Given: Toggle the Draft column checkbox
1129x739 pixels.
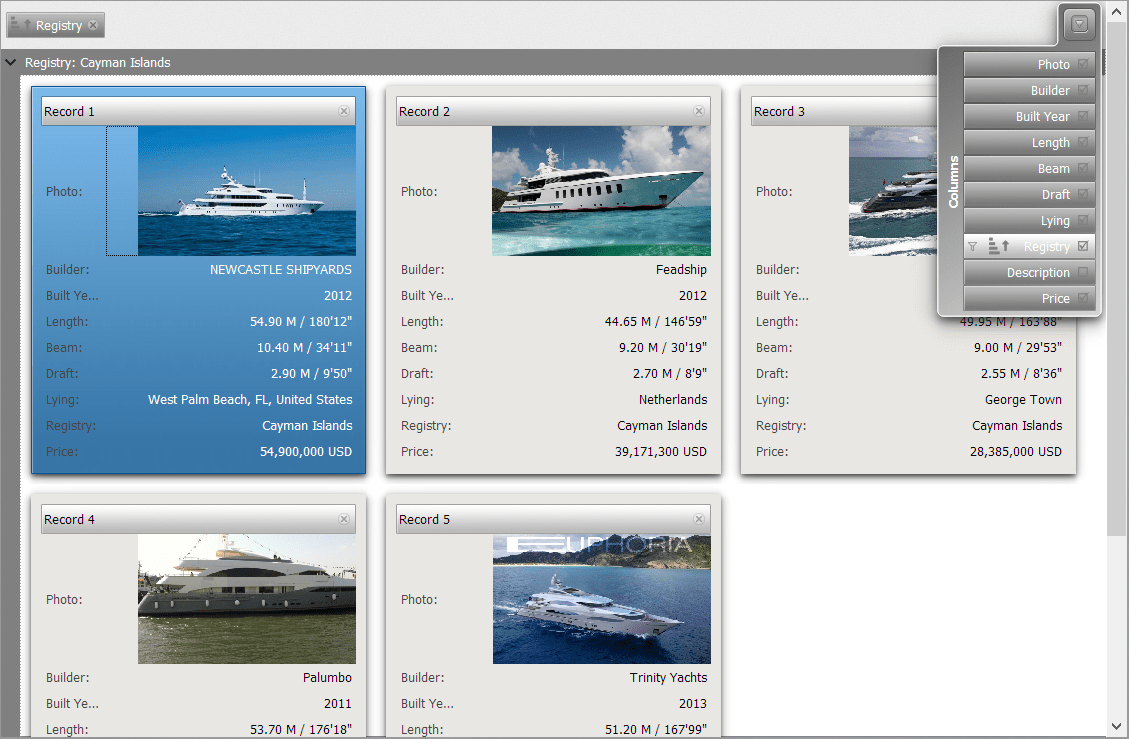Looking at the screenshot, I should [x=1083, y=194].
